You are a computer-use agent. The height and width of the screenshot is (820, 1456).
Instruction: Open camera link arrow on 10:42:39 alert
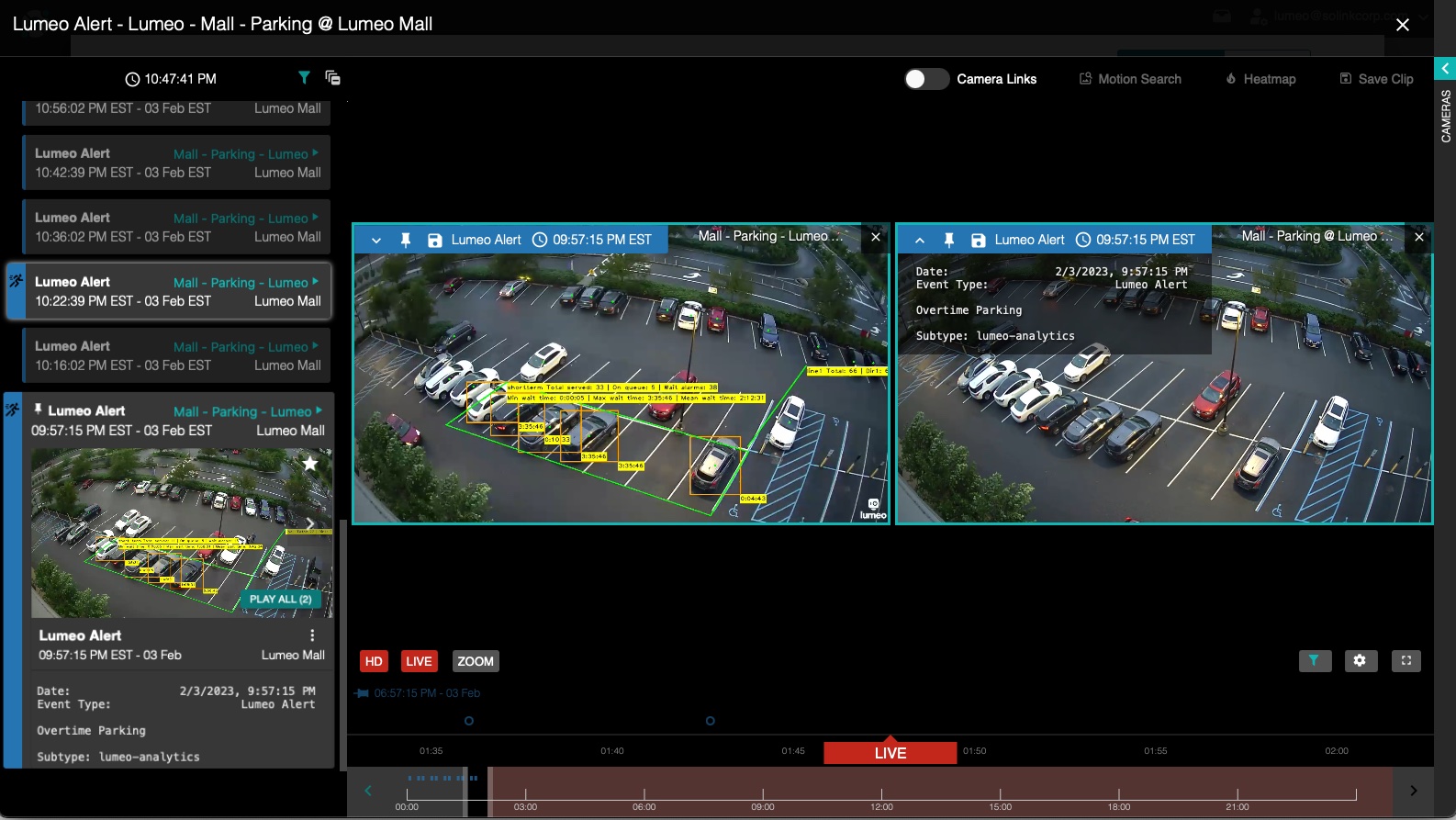[x=315, y=153]
